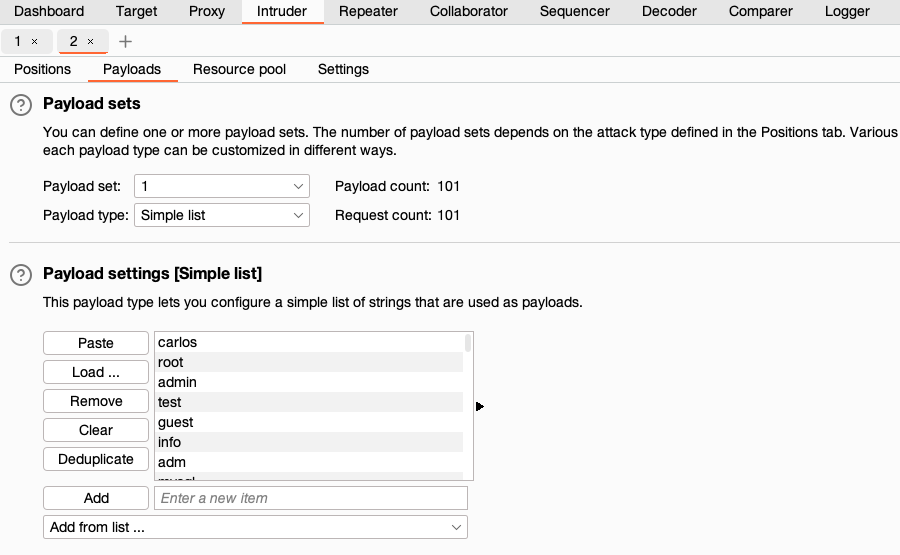Open Payload sets help icon
The image size is (900, 555).
point(21,105)
